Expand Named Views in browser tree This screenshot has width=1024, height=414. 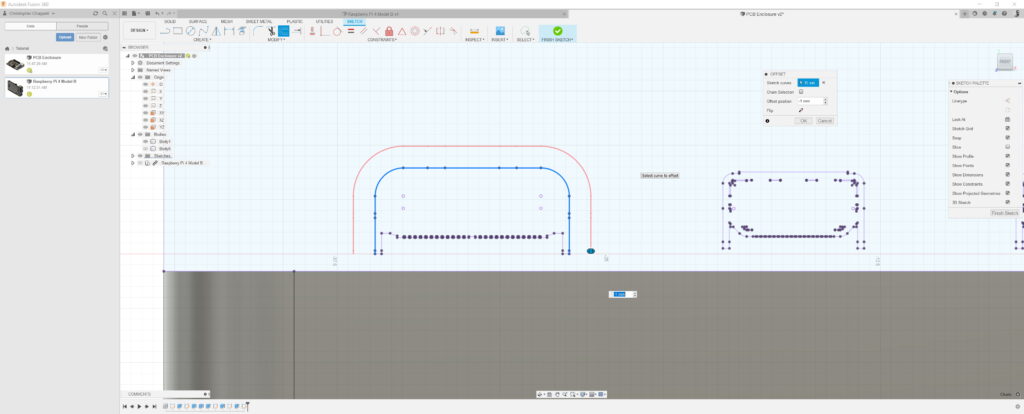pos(133,70)
